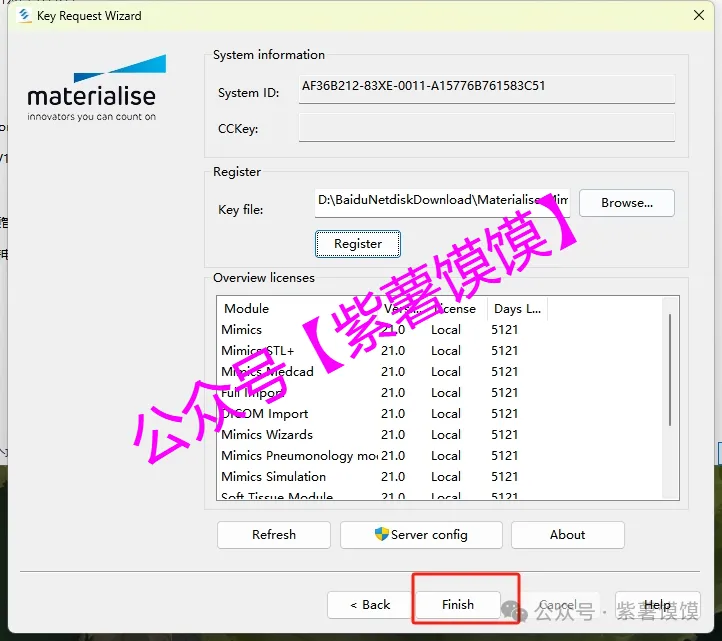Go back with the < Back button

369,605
